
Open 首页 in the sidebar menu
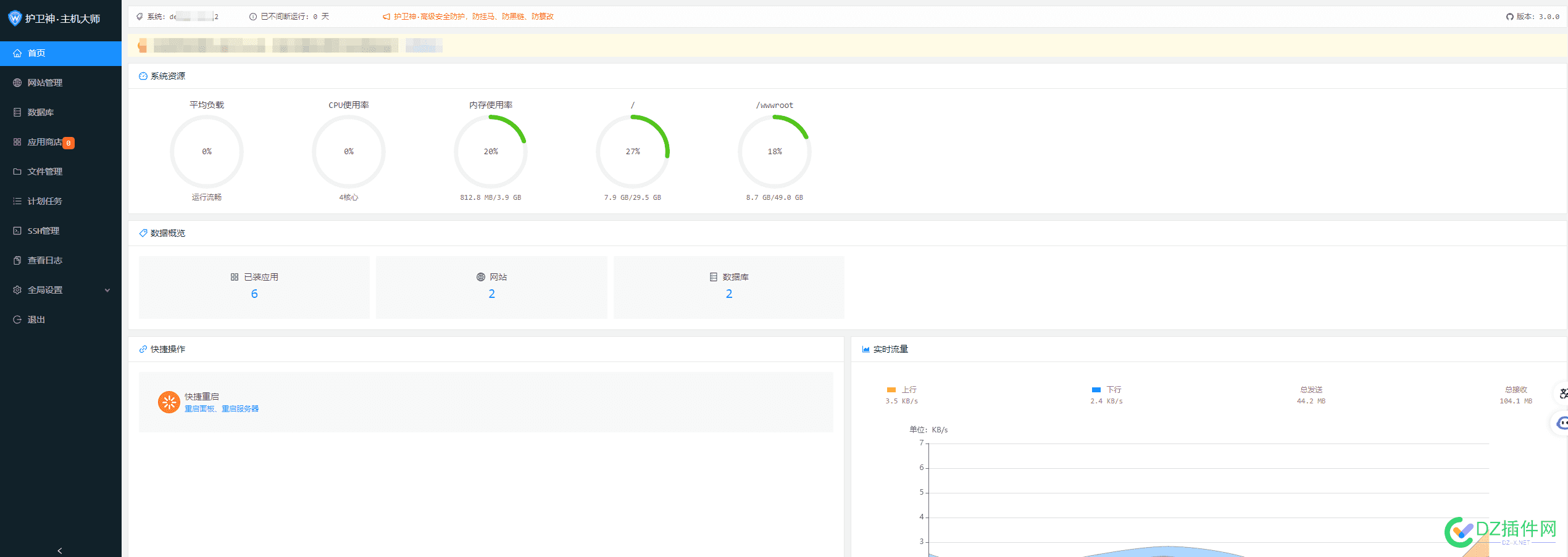[x=60, y=53]
